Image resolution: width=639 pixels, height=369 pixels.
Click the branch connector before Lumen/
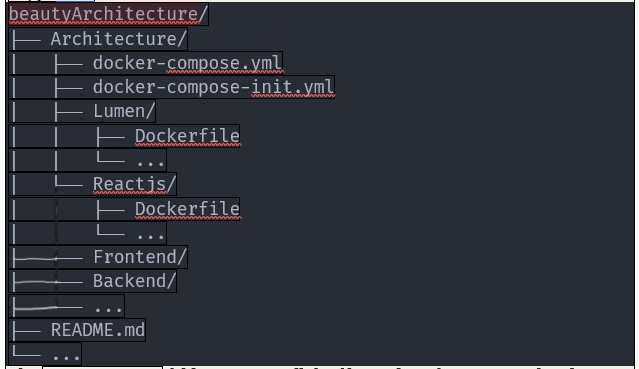[x=68, y=112]
